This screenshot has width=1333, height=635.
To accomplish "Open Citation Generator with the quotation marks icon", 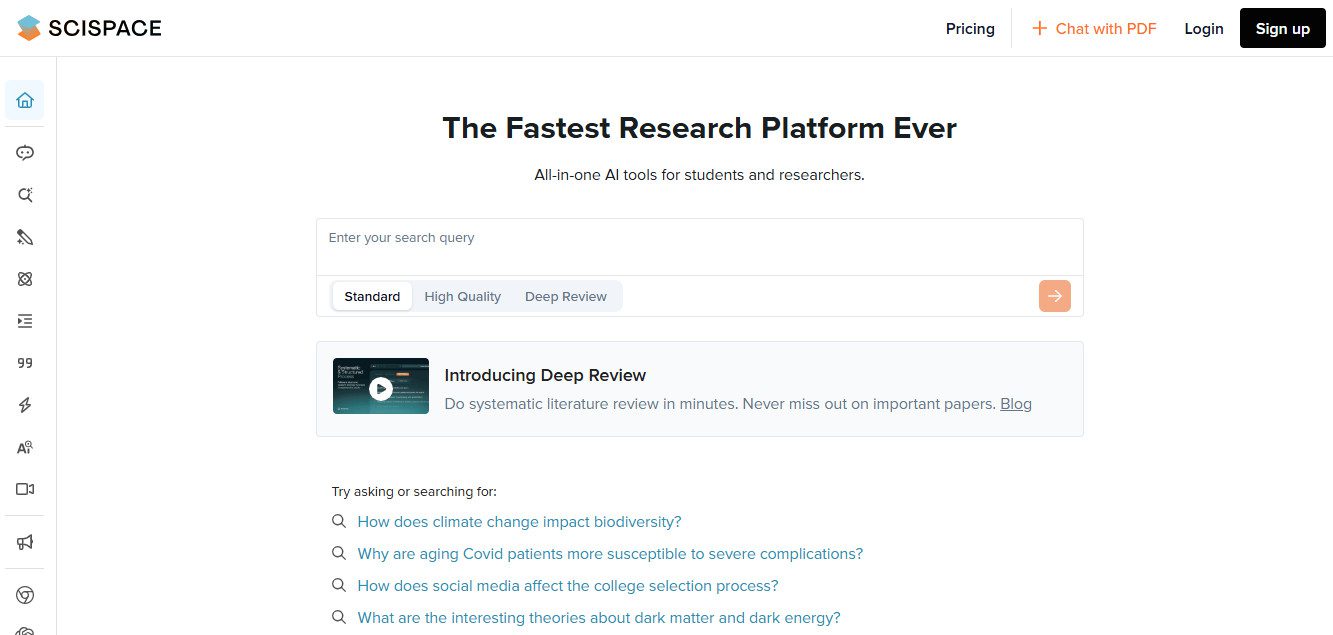I will [x=24, y=362].
